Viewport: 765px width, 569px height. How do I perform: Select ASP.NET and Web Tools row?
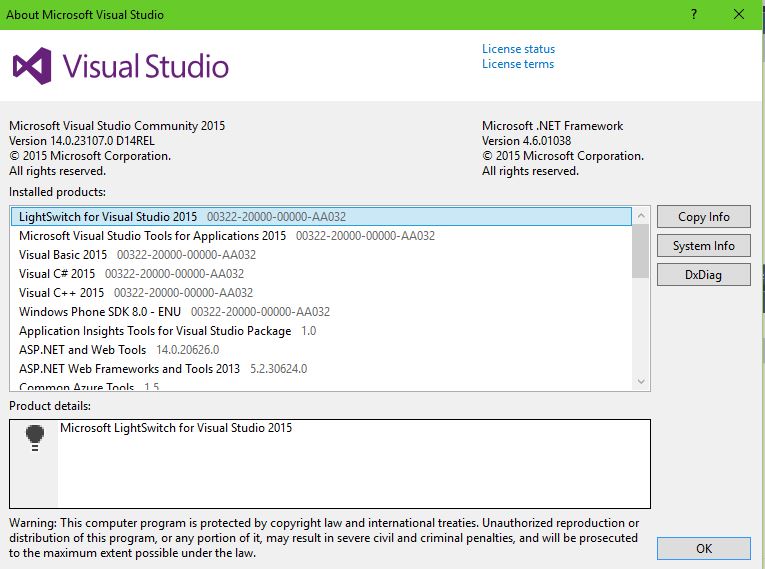click(x=321, y=350)
